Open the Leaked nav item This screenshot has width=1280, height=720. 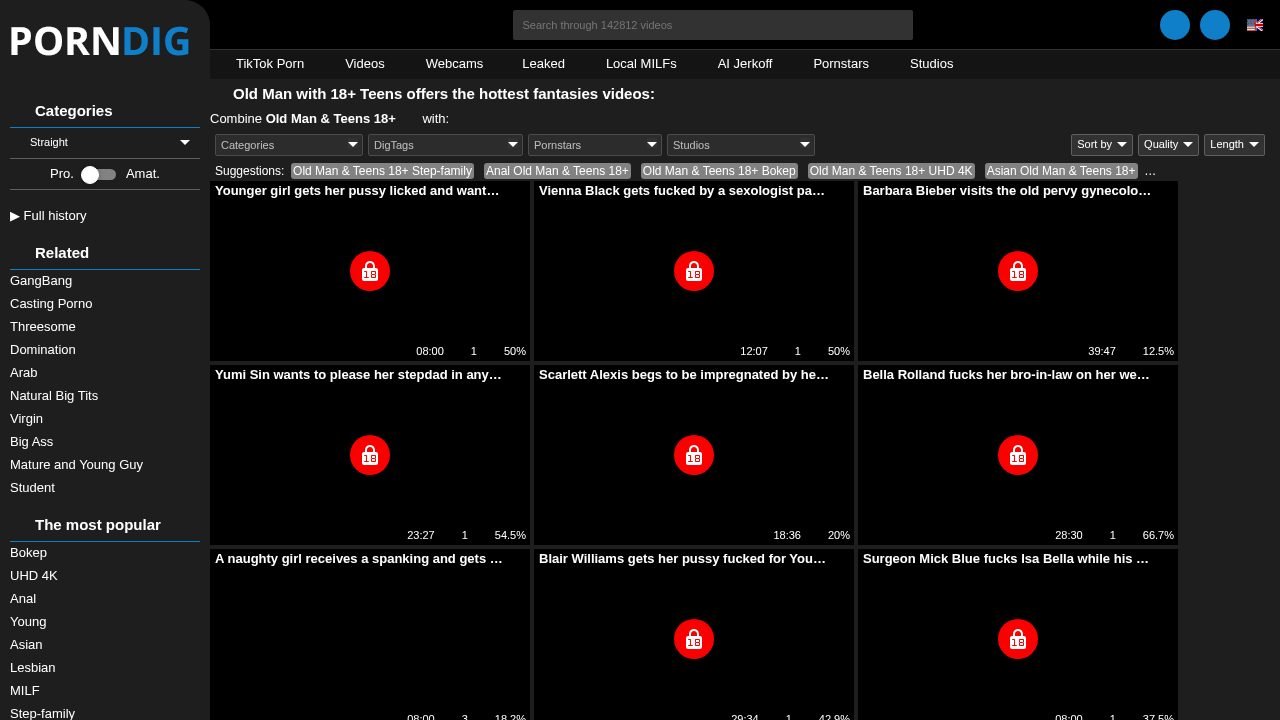pyautogui.click(x=543, y=64)
